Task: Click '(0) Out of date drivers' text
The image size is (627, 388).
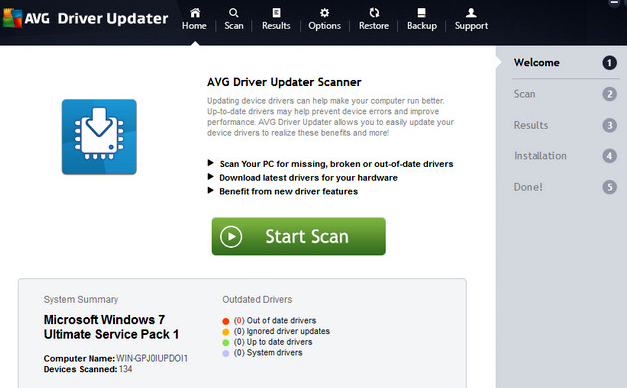Action: [x=275, y=320]
